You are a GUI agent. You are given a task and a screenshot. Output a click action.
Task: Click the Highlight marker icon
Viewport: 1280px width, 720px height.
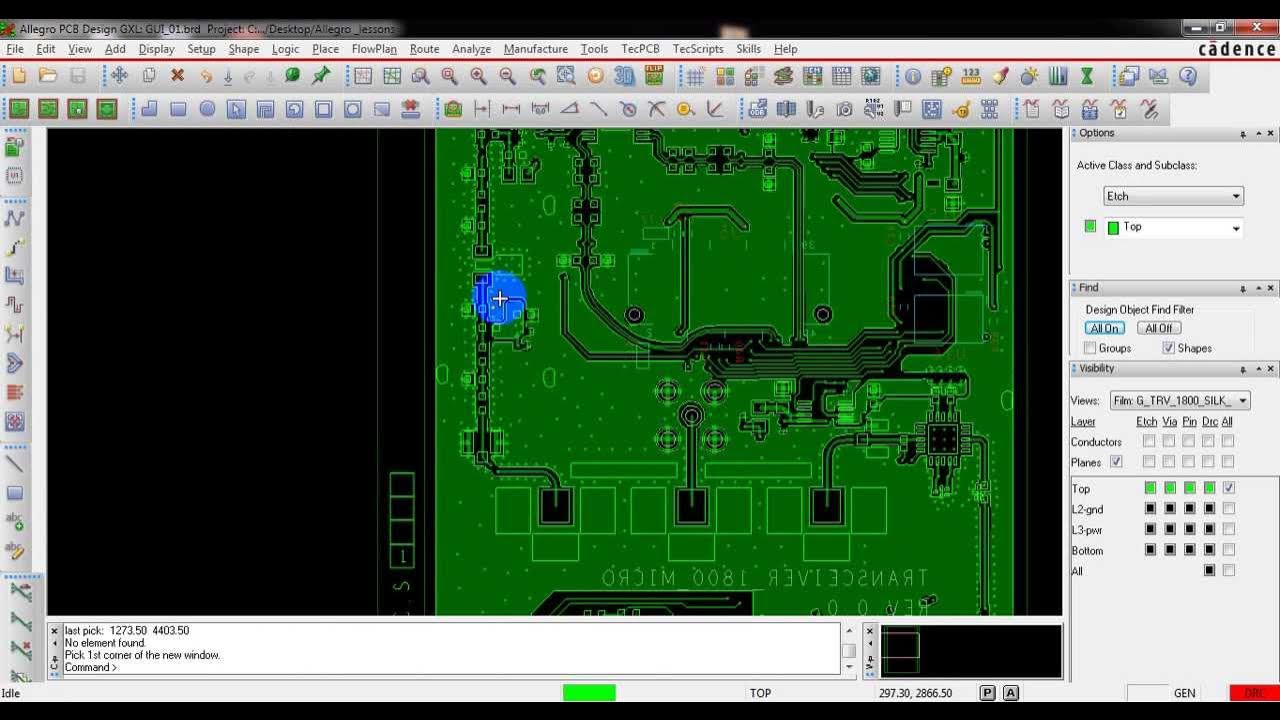tap(1000, 76)
